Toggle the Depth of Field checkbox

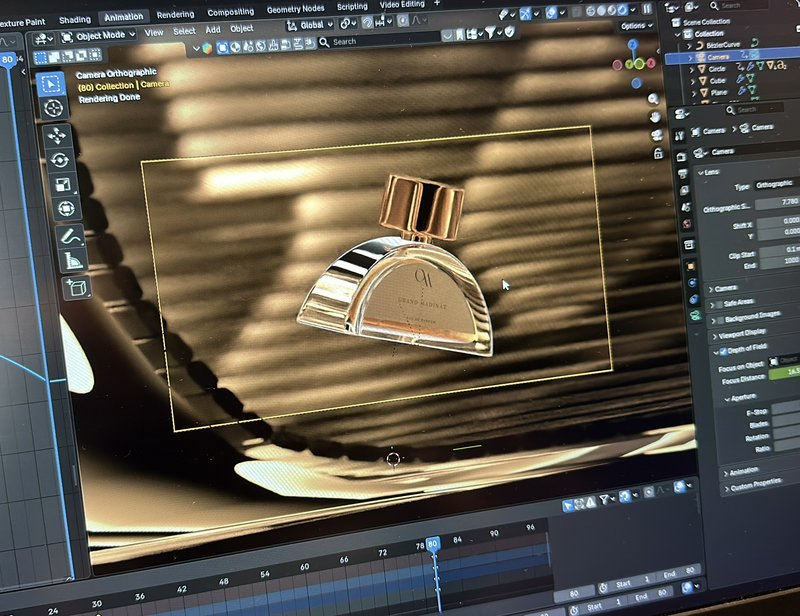[x=722, y=351]
